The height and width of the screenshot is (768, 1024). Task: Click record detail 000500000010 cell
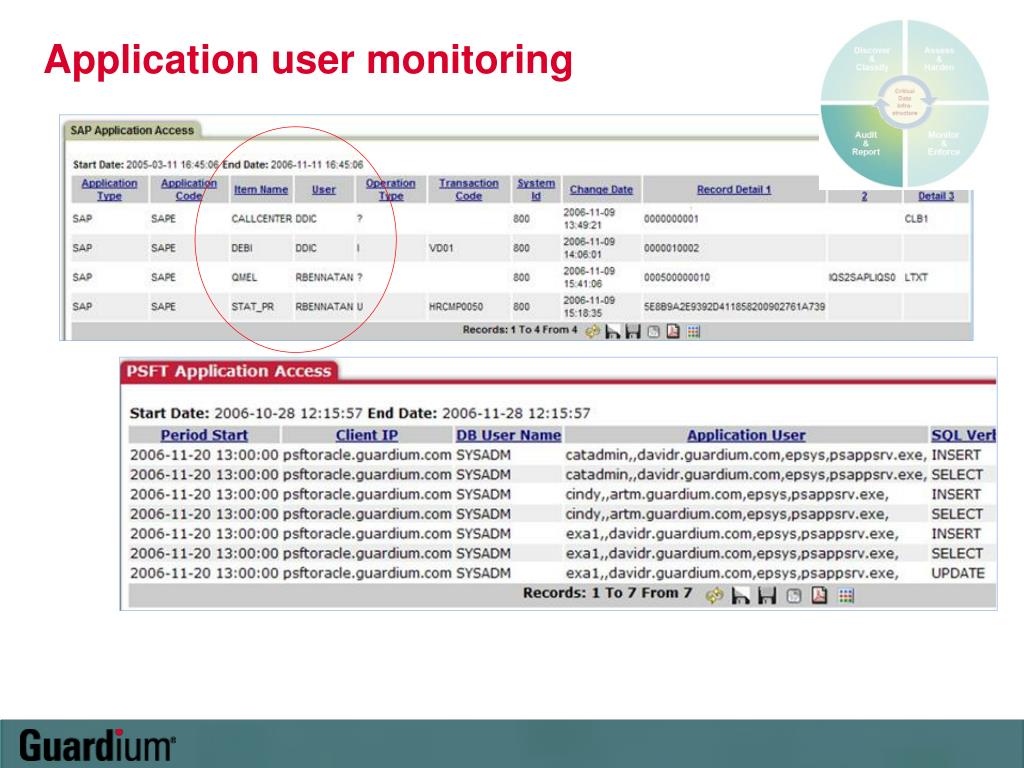tap(677, 278)
